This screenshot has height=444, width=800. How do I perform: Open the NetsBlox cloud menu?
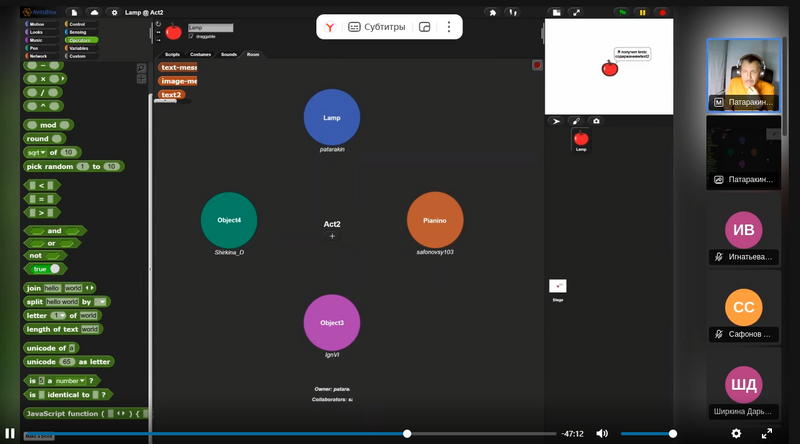(x=94, y=12)
